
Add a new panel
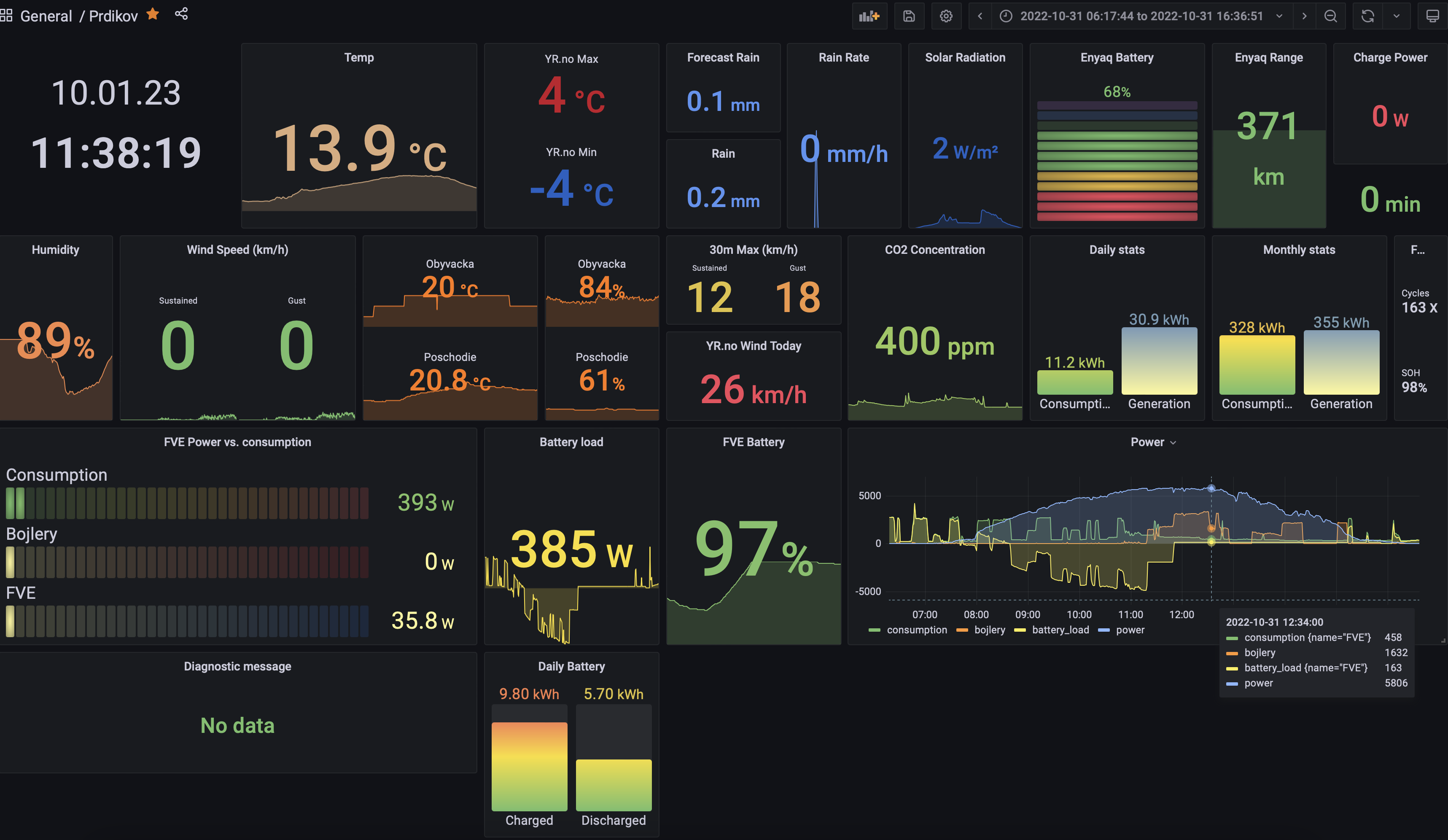coord(869,16)
